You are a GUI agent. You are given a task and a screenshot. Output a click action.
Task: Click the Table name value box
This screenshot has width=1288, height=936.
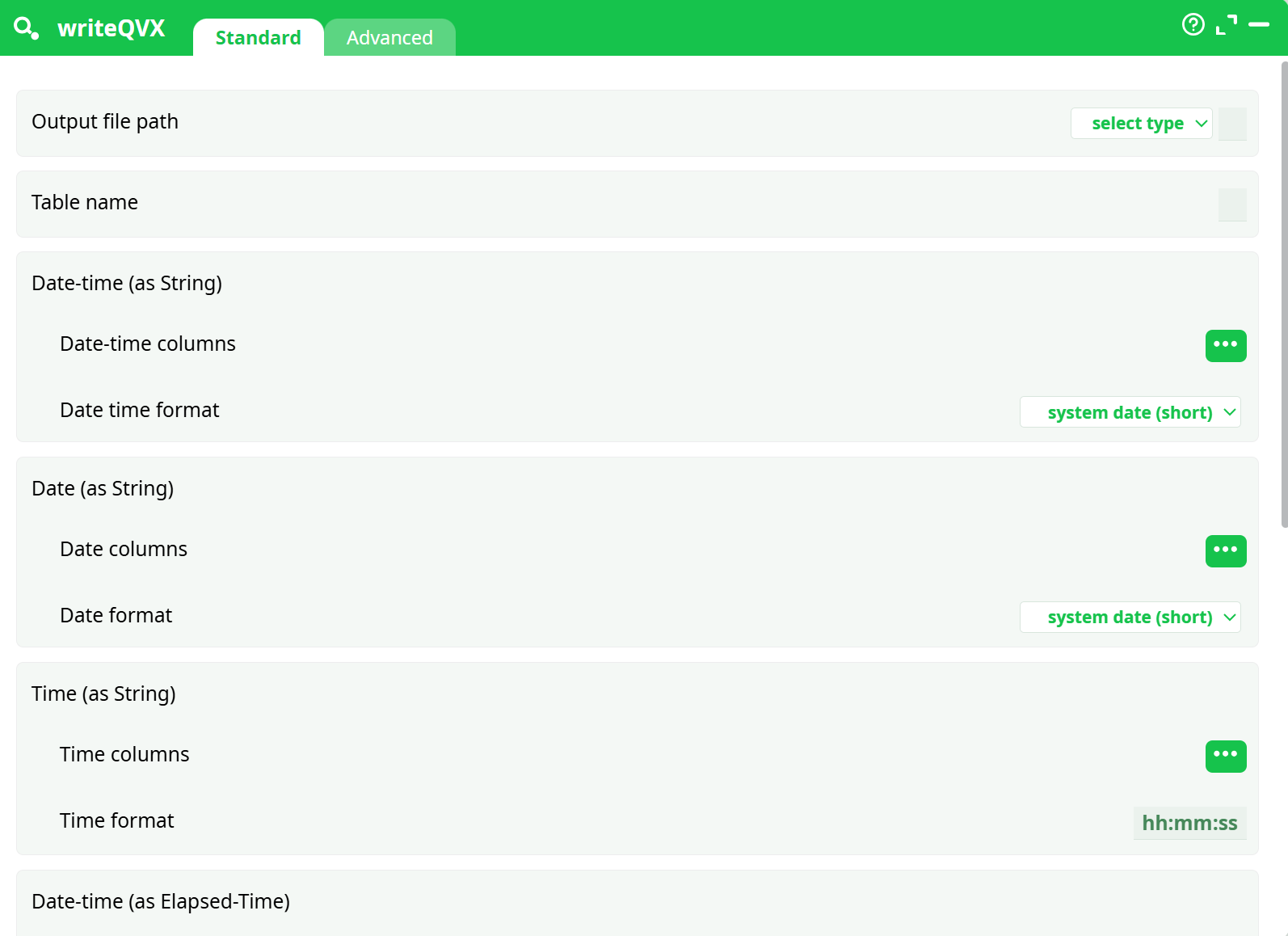pyautogui.click(x=1231, y=204)
